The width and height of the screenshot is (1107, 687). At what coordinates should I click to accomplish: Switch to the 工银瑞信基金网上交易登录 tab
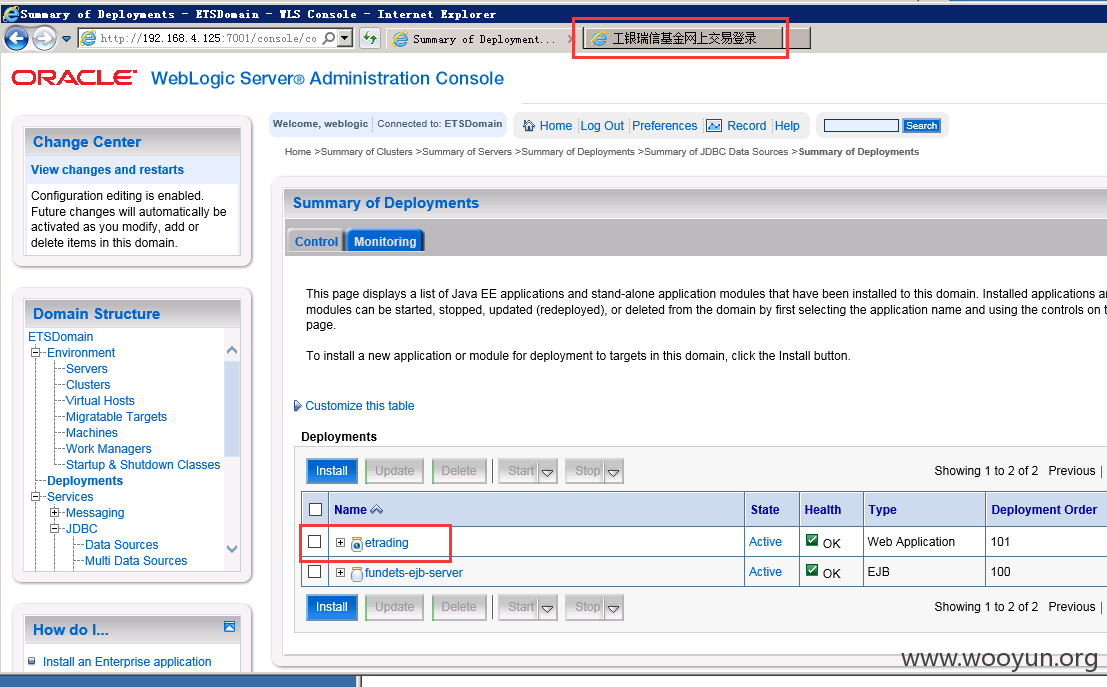pos(684,38)
